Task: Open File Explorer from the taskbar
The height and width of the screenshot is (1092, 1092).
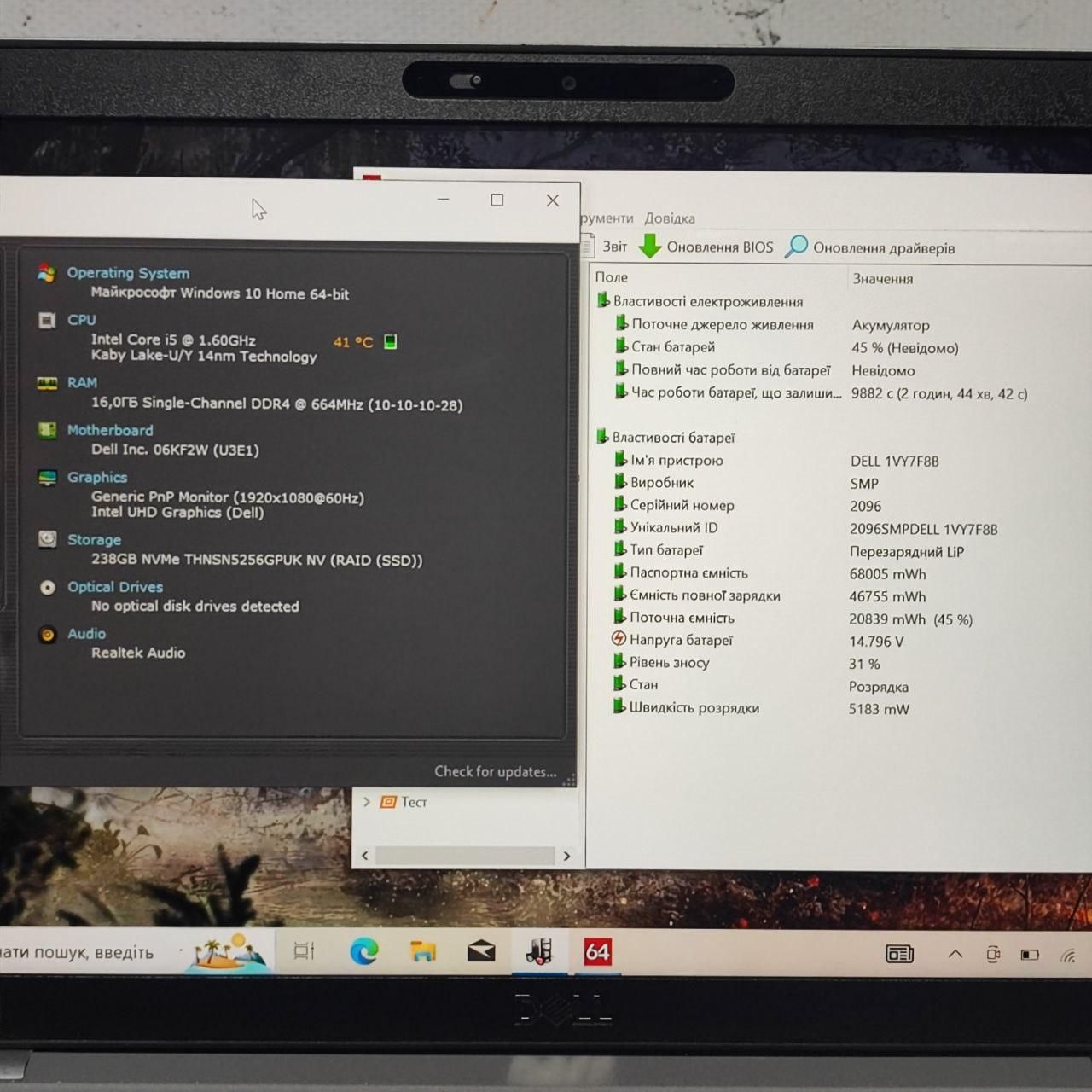Action: pyautogui.click(x=423, y=951)
